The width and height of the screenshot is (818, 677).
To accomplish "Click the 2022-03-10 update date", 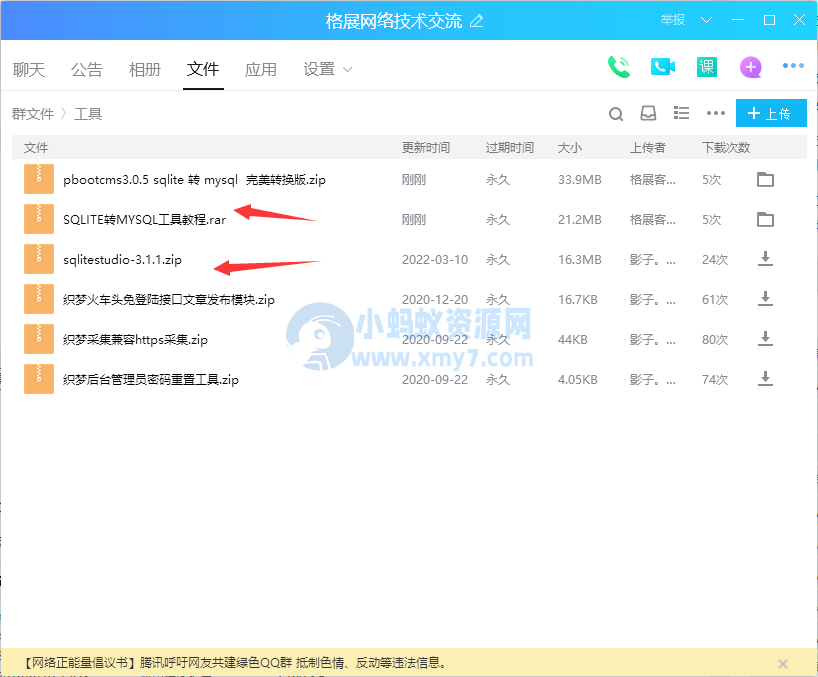I will (435, 260).
